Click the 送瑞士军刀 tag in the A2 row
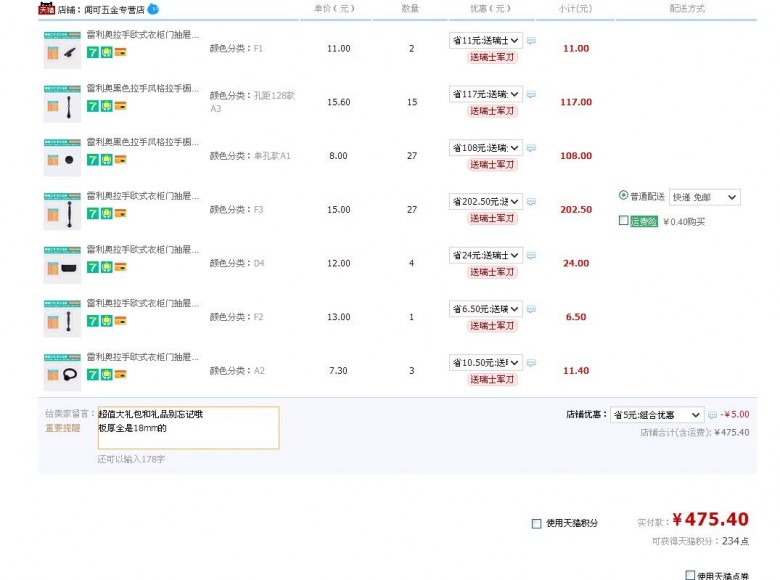 pos(492,379)
